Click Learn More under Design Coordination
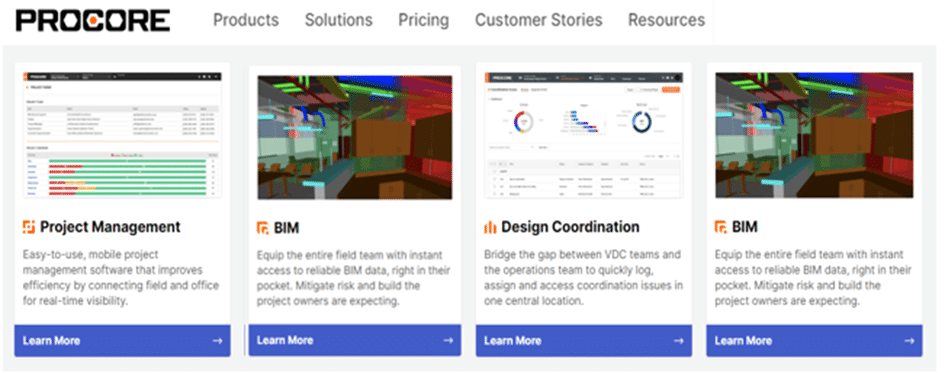The image size is (945, 373). [x=584, y=341]
